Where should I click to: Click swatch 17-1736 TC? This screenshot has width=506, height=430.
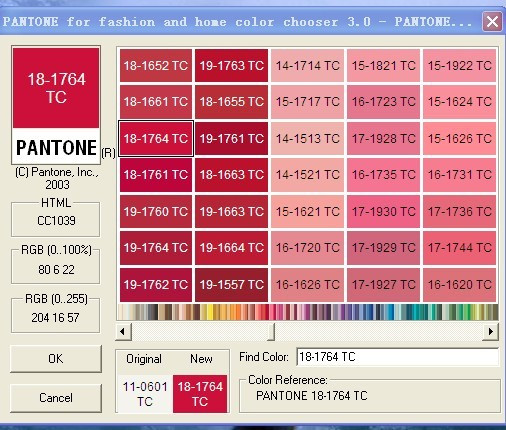click(459, 211)
